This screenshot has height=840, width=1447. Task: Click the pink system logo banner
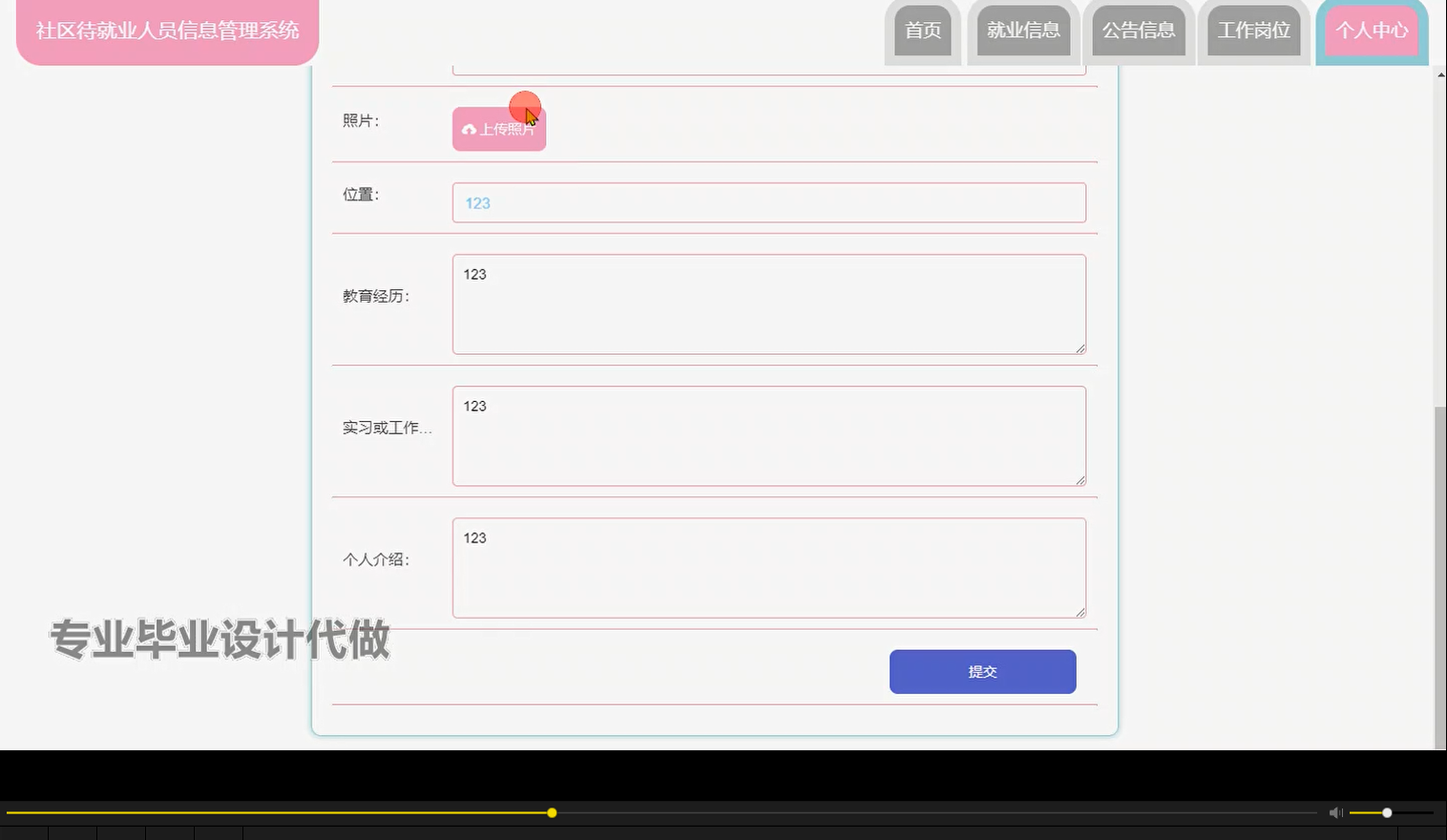167,31
